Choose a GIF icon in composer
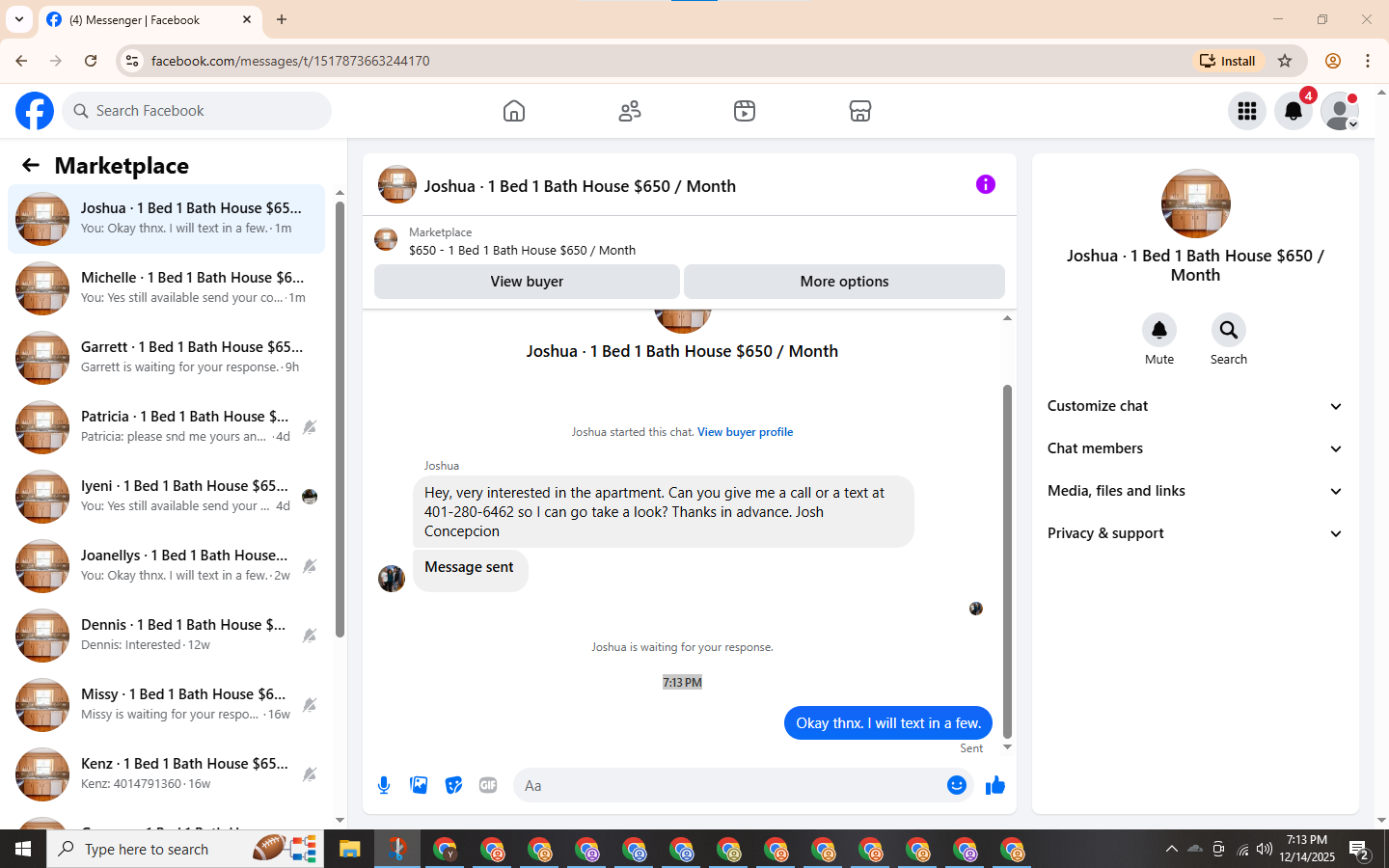Viewport: 1389px width, 868px height. click(x=488, y=785)
